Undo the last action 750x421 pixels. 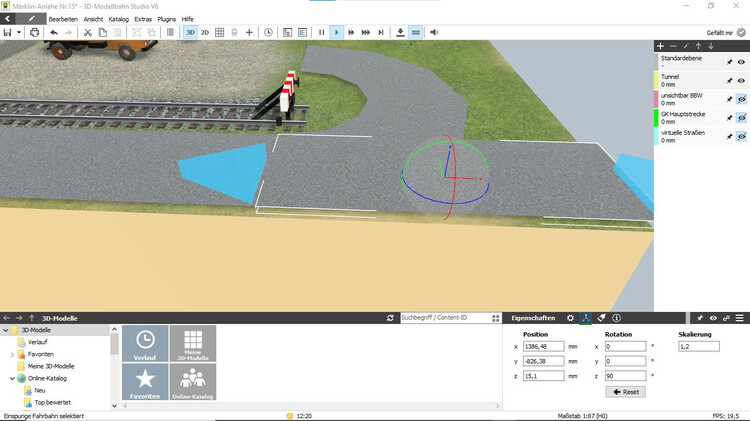tap(54, 33)
